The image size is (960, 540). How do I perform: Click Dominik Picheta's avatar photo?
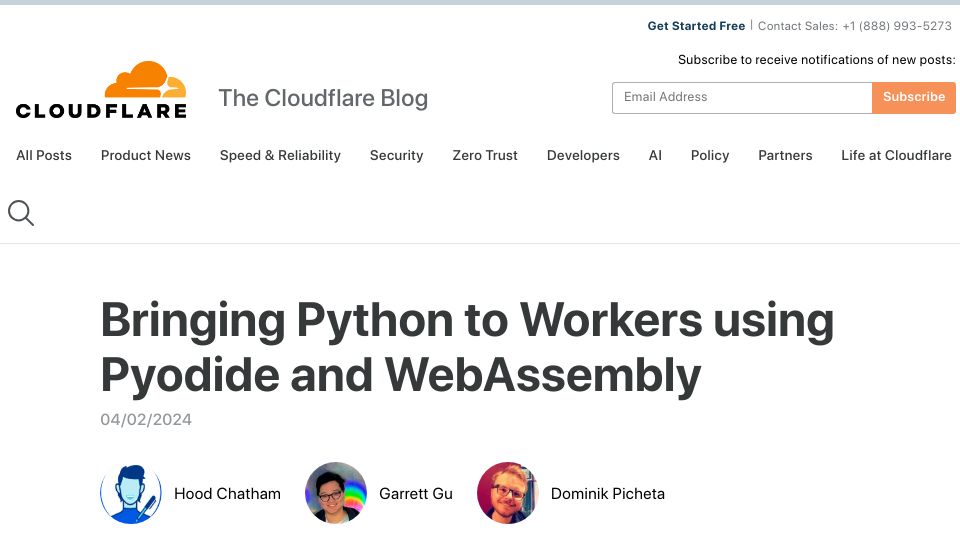[508, 493]
